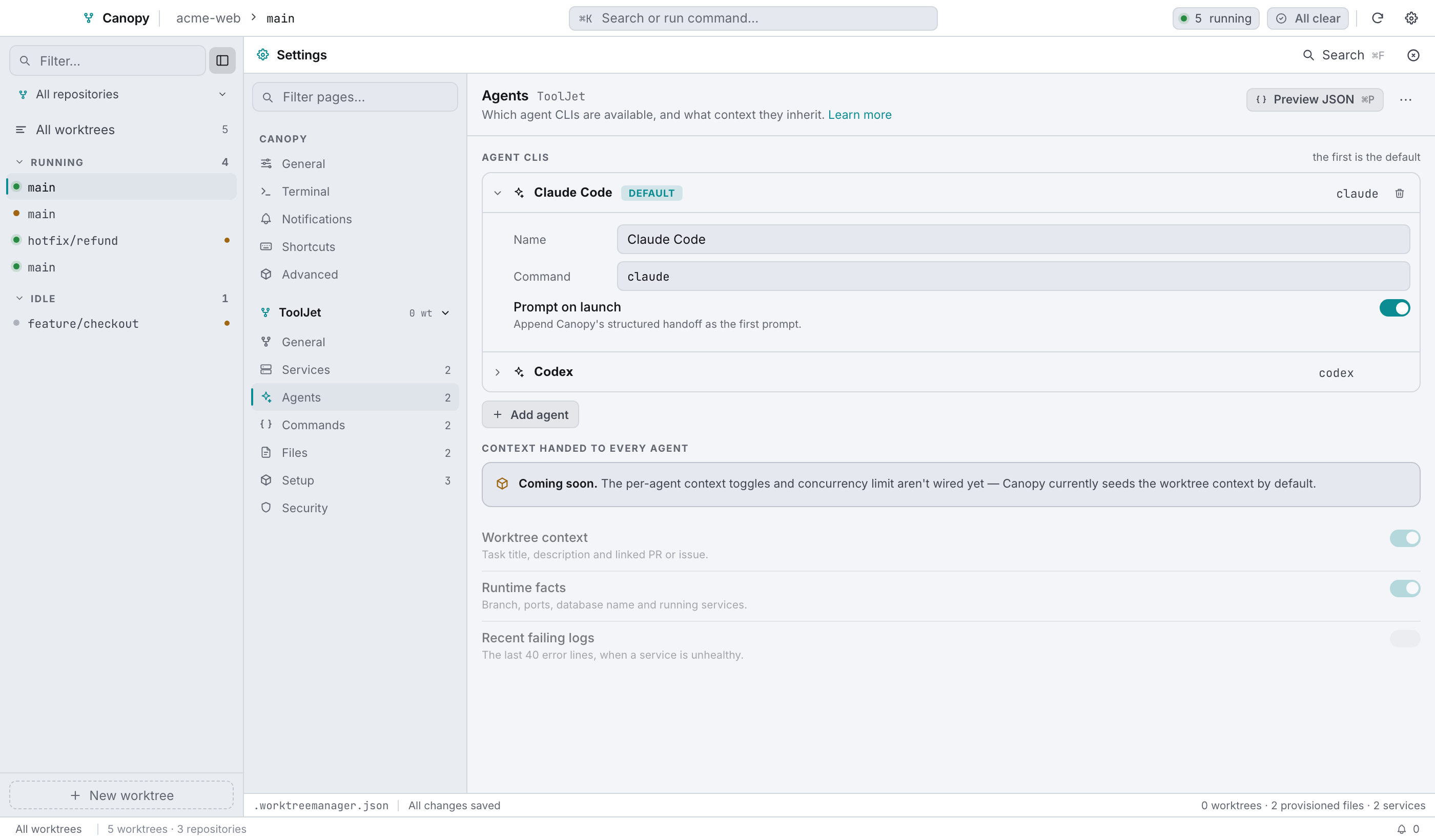Click the sparkle icon next to Codex
This screenshot has width=1435, height=840.
519,372
